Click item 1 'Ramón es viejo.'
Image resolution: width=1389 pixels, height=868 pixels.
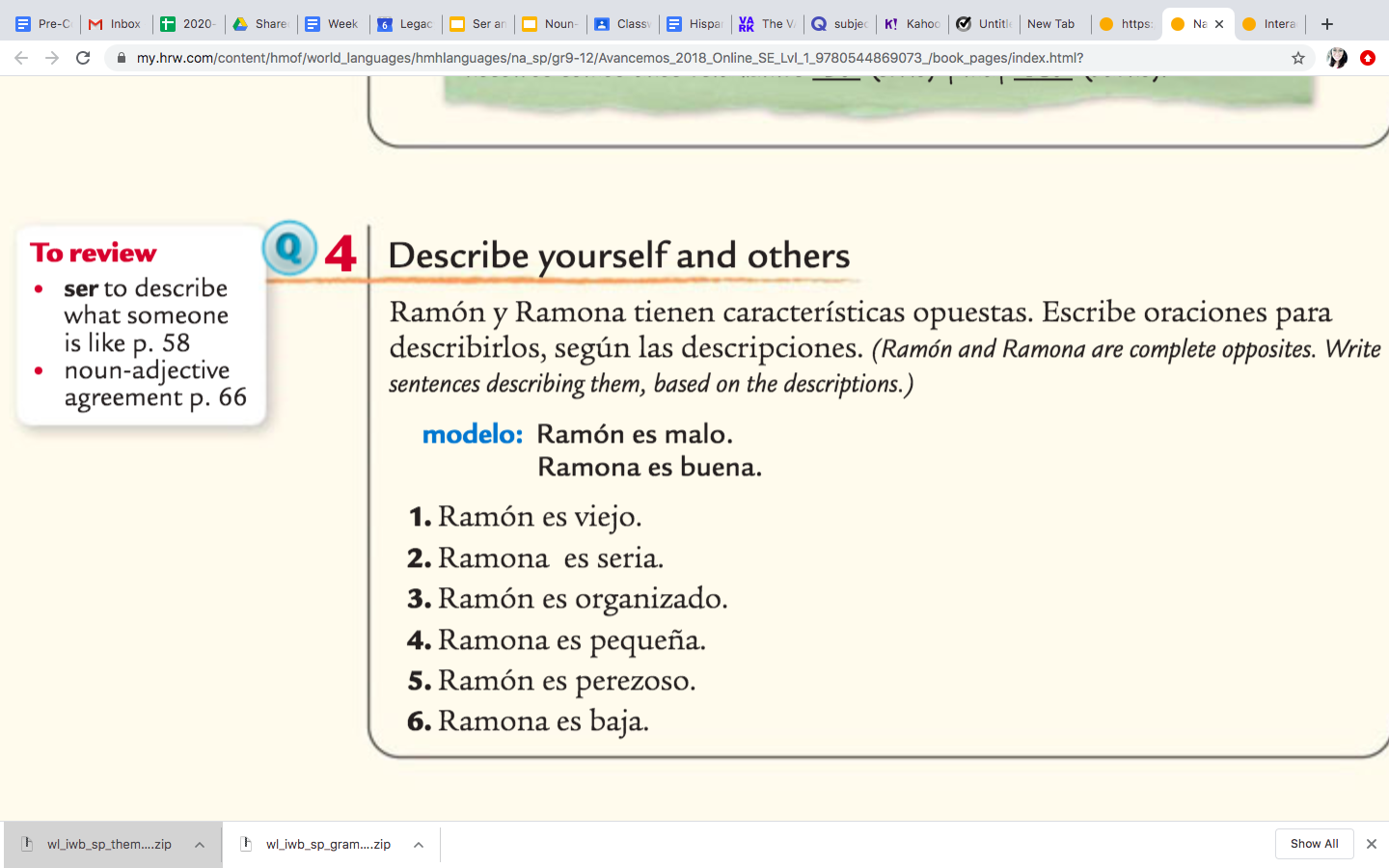point(539,517)
